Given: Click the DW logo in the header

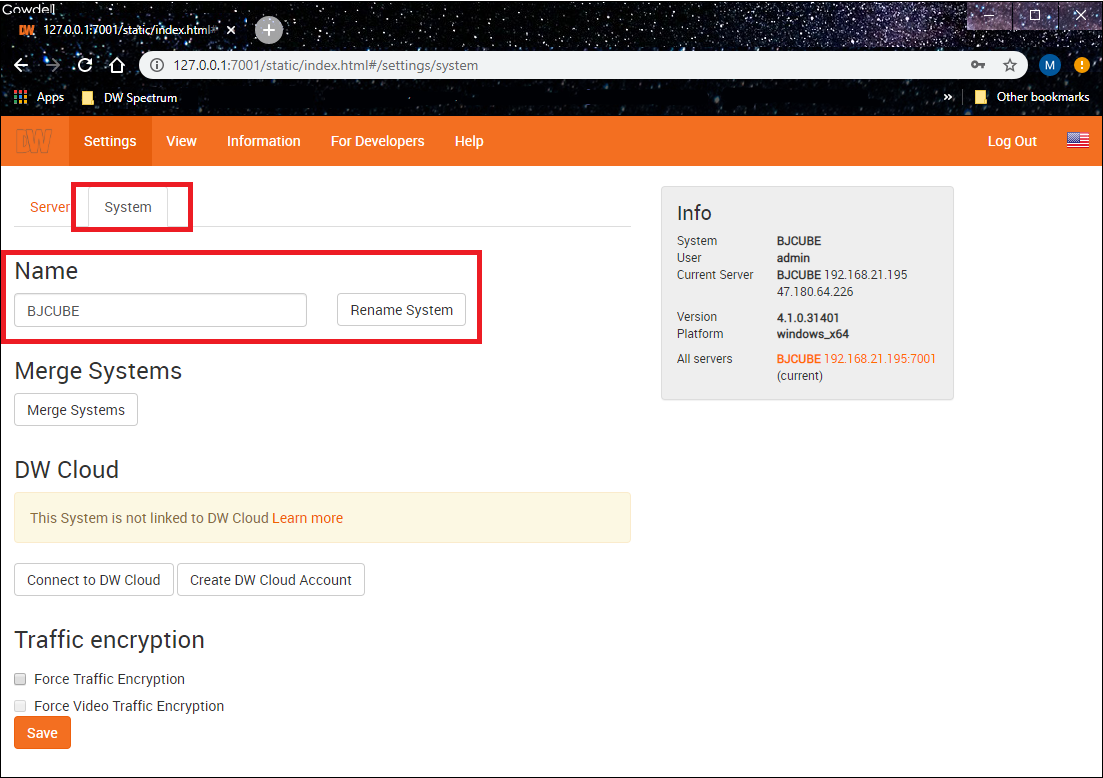Looking at the screenshot, I should pyautogui.click(x=34, y=141).
